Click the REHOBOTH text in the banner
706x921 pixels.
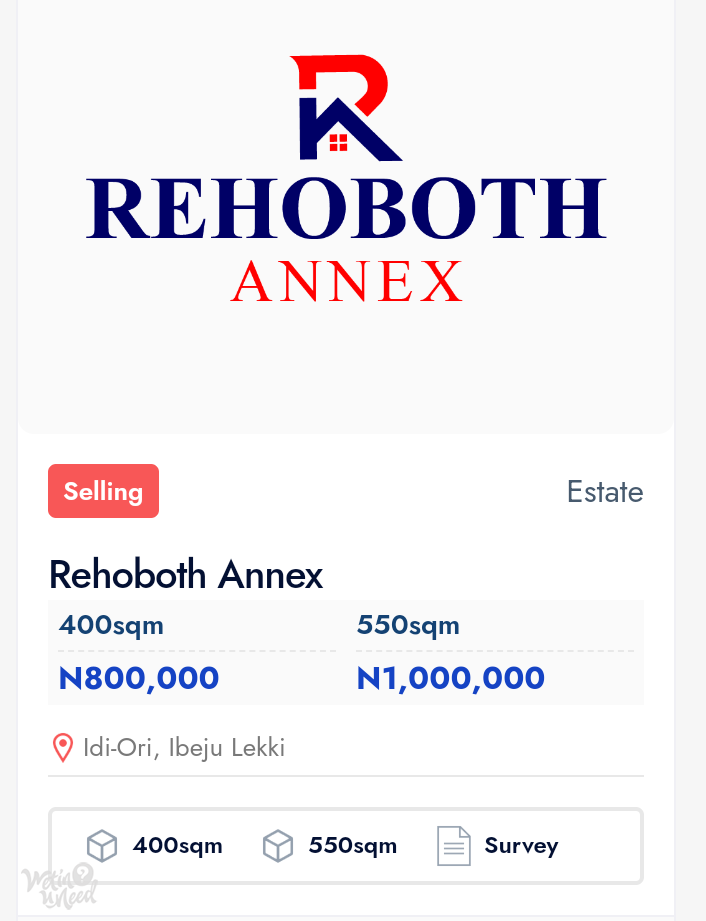347,209
